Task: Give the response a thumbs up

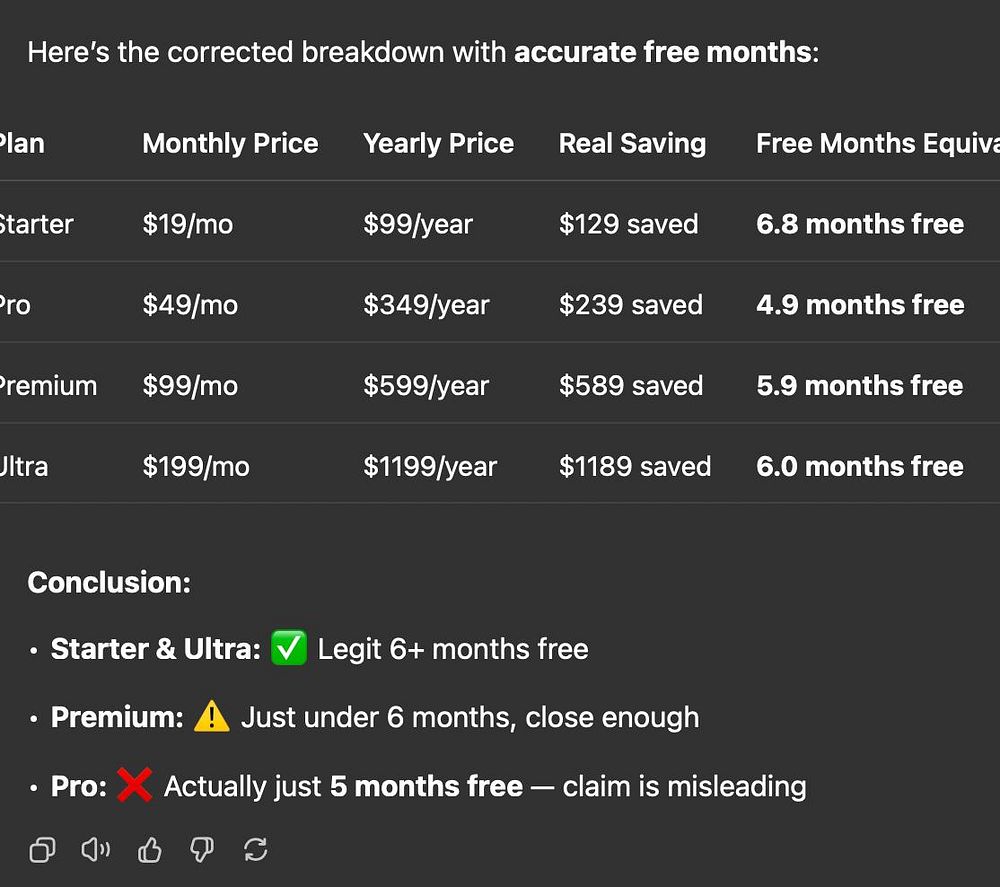Action: tap(150, 850)
